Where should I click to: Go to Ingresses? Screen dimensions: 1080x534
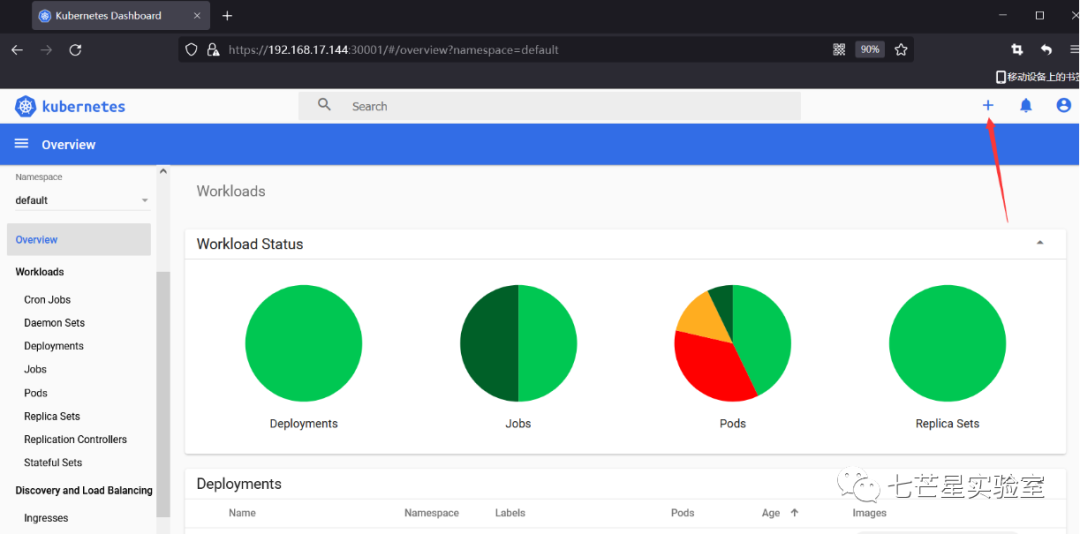(45, 518)
